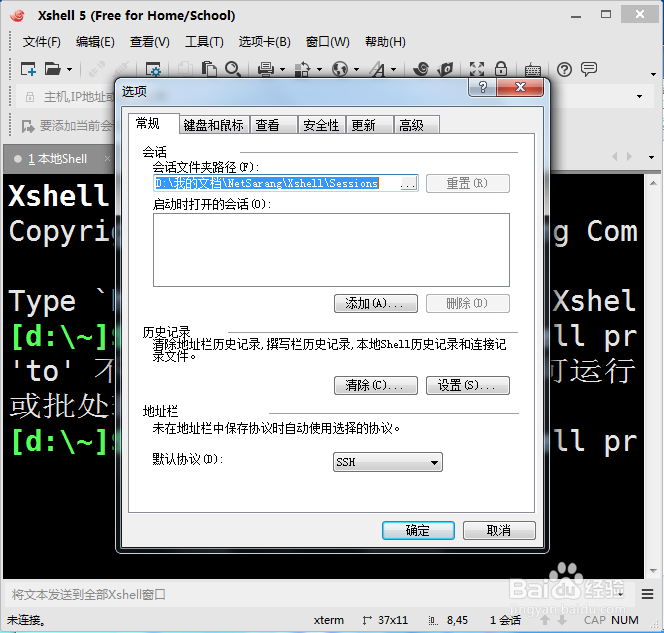The height and width of the screenshot is (633, 664).
Task: Open the 查看(V) menu
Action: [149, 42]
